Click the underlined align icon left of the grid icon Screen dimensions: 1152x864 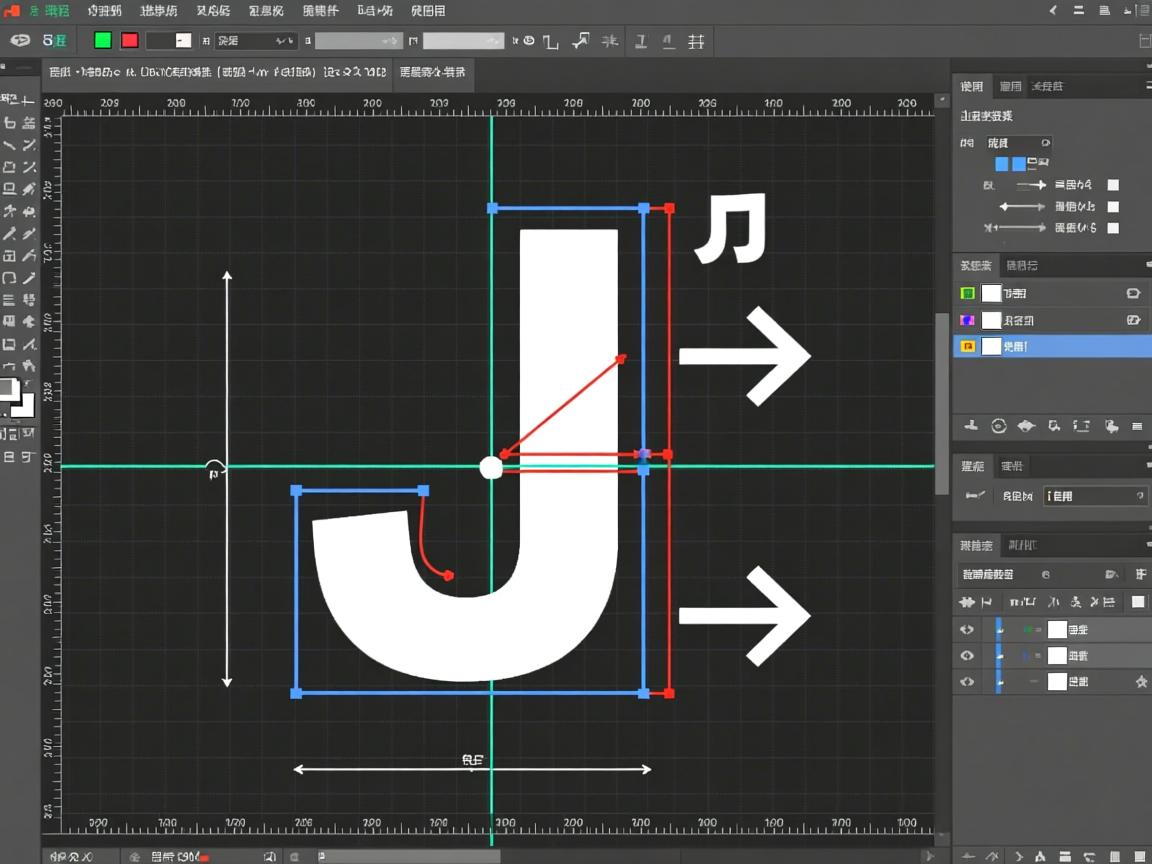point(668,41)
